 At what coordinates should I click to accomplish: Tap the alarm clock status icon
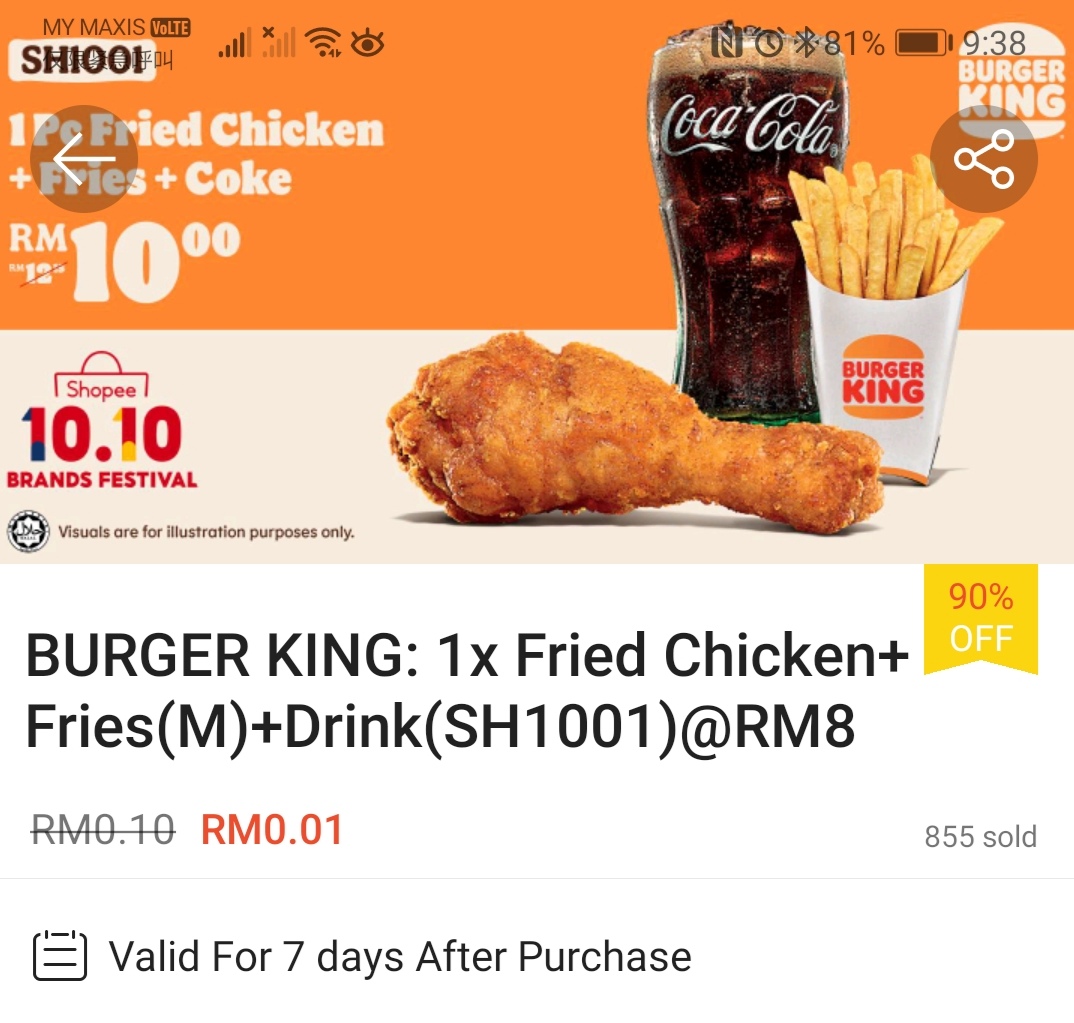pos(769,43)
